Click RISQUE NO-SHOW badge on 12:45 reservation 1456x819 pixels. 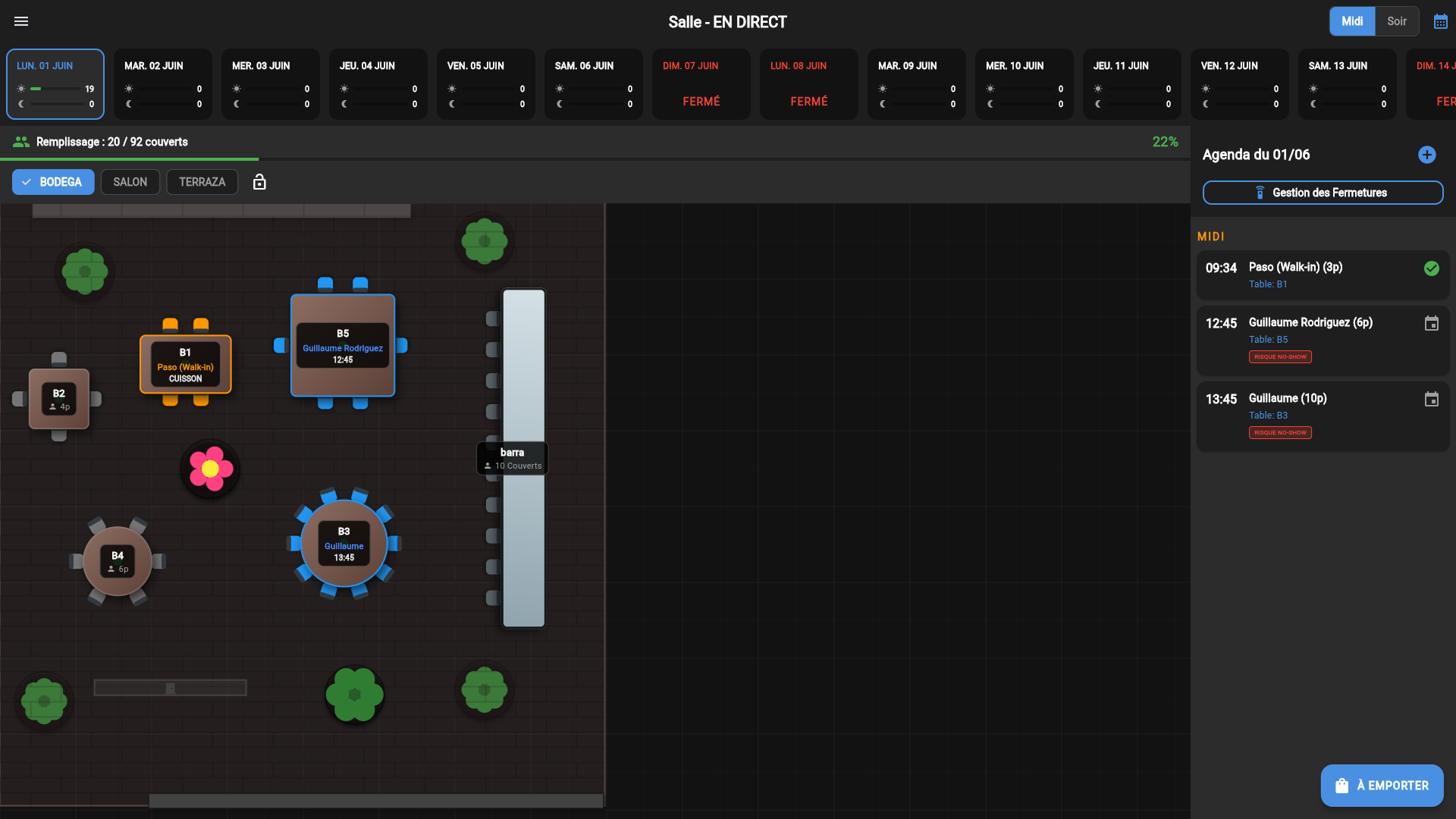[1280, 357]
